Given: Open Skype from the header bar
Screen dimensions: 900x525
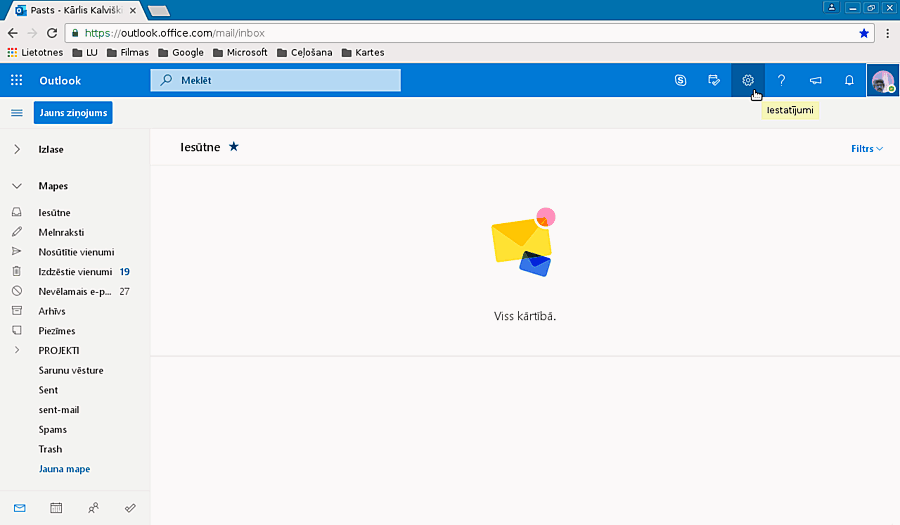Looking at the screenshot, I should click(680, 80).
